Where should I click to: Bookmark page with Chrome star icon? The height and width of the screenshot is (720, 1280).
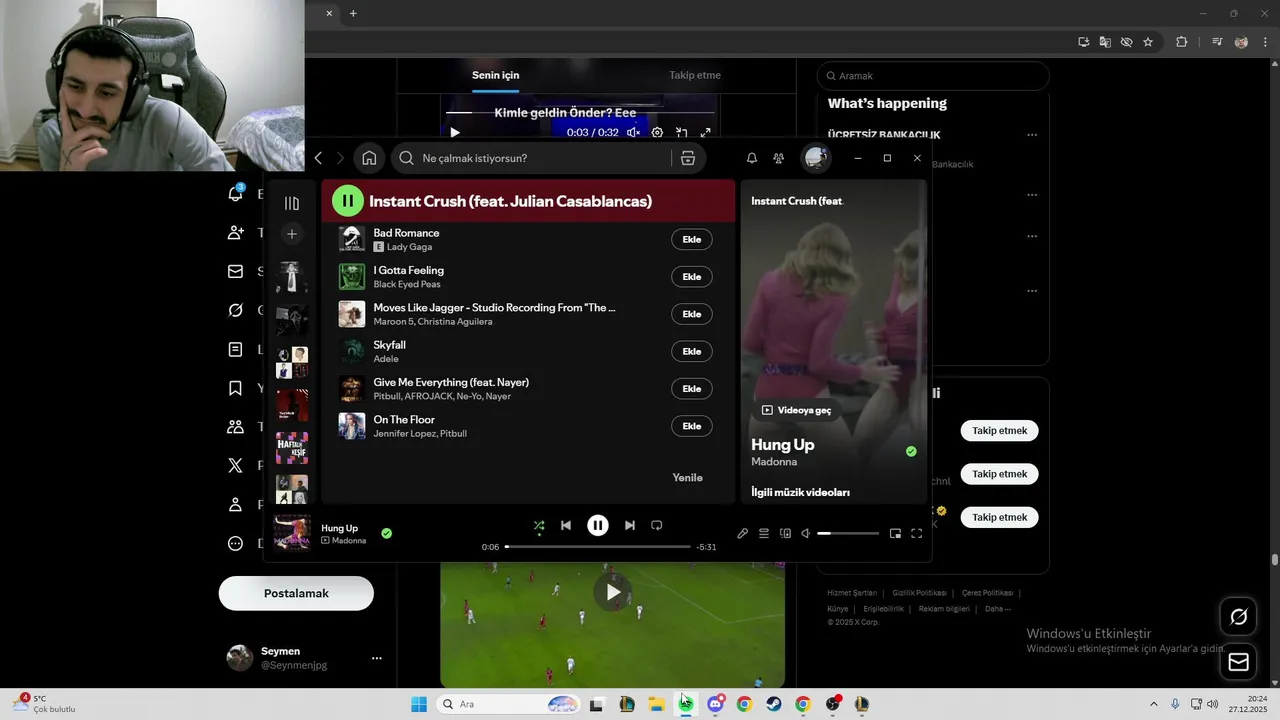(1148, 42)
